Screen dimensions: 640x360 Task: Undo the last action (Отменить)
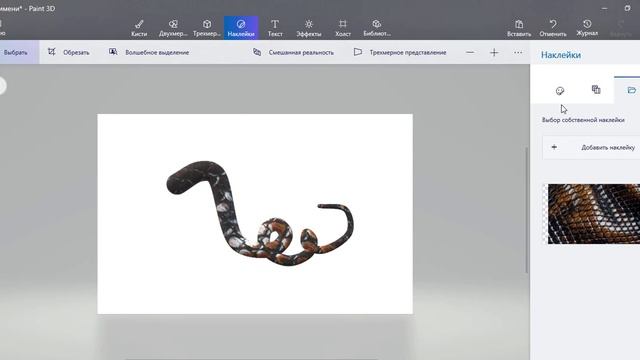tap(553, 28)
